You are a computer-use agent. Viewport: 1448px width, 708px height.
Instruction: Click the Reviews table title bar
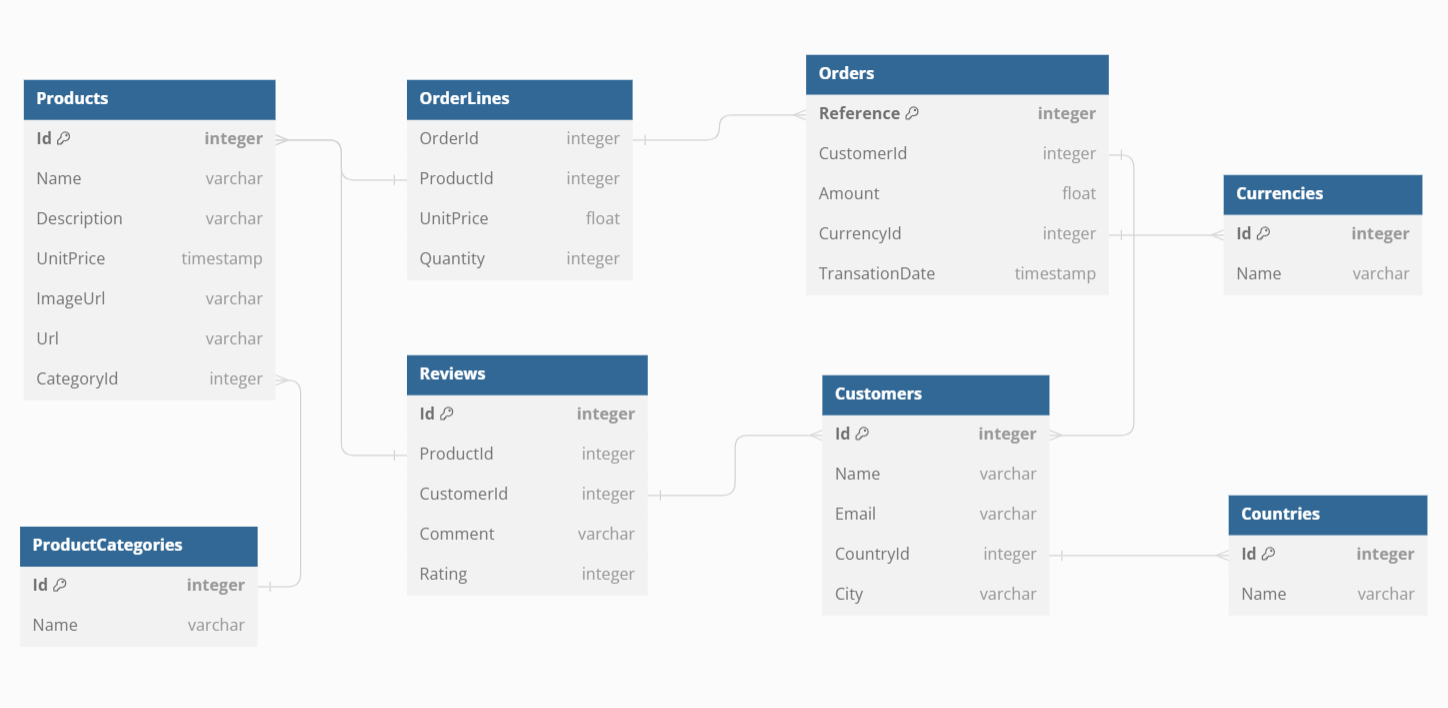click(527, 374)
